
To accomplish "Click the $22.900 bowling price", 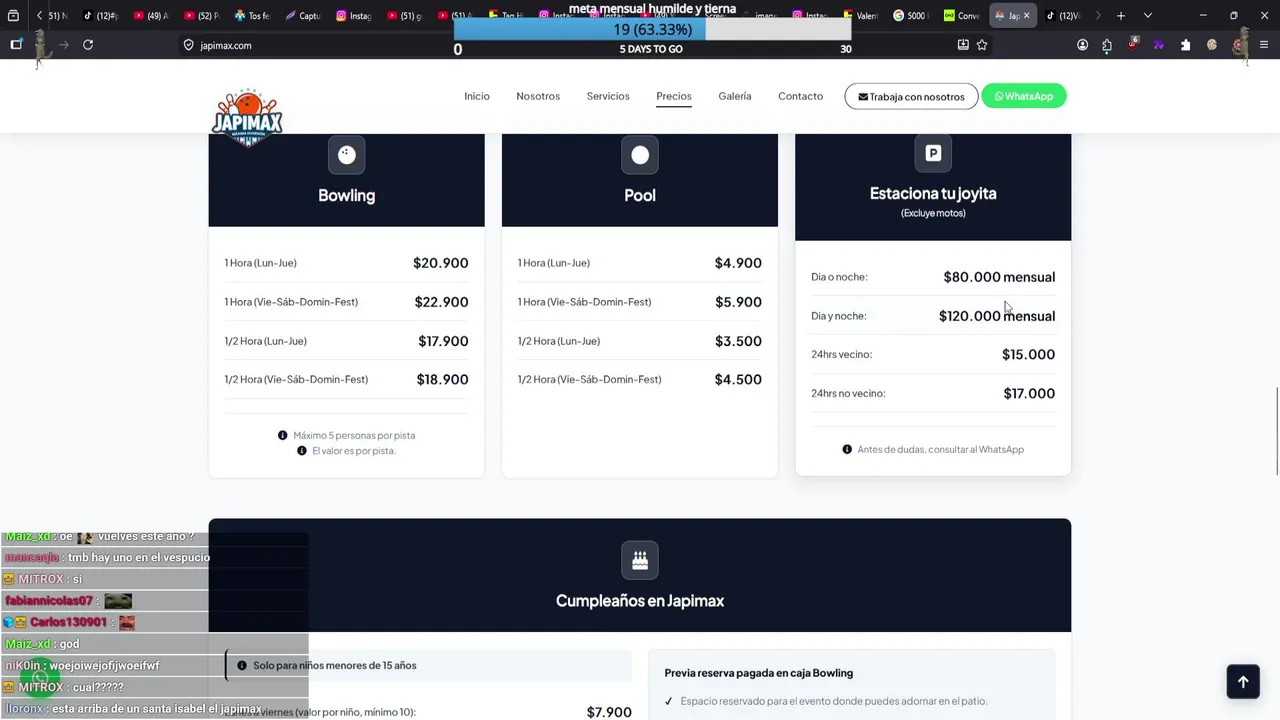I will 442,302.
